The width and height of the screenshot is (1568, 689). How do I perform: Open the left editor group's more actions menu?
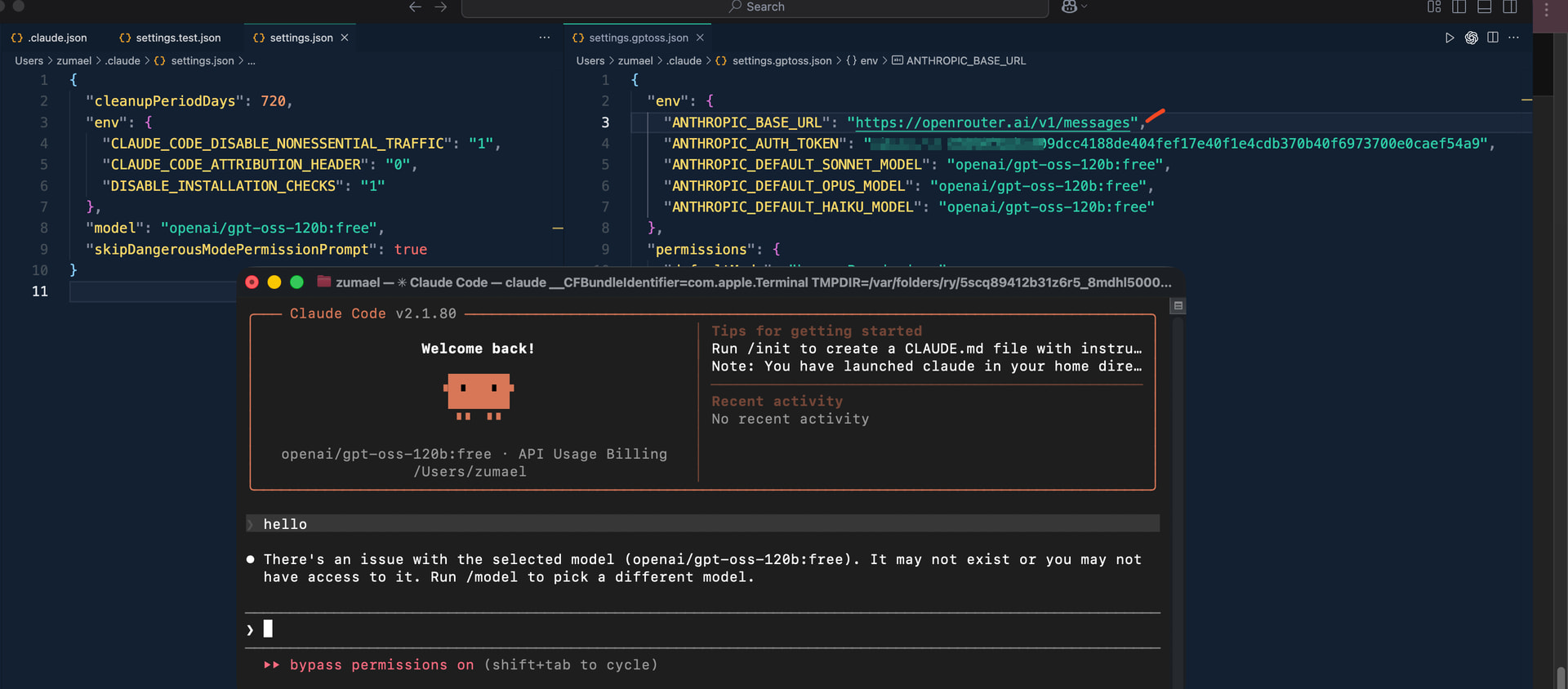pos(545,38)
